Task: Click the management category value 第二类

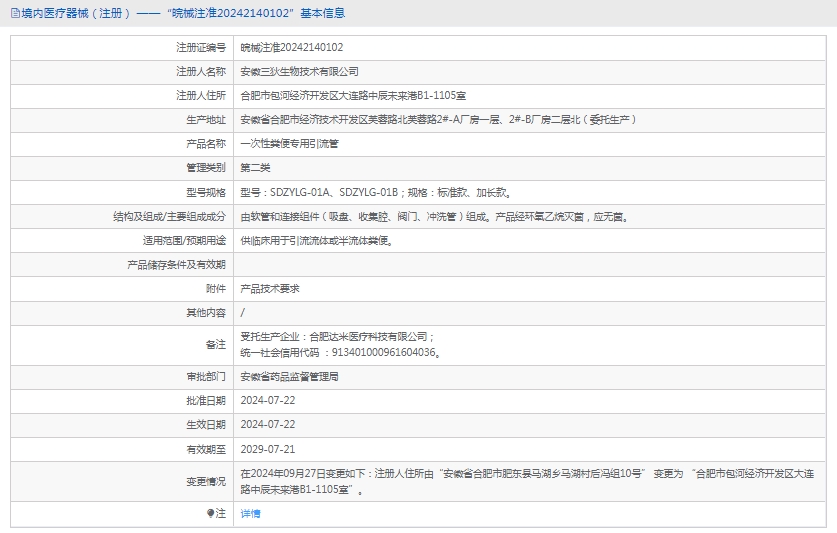Action: pyautogui.click(x=255, y=167)
